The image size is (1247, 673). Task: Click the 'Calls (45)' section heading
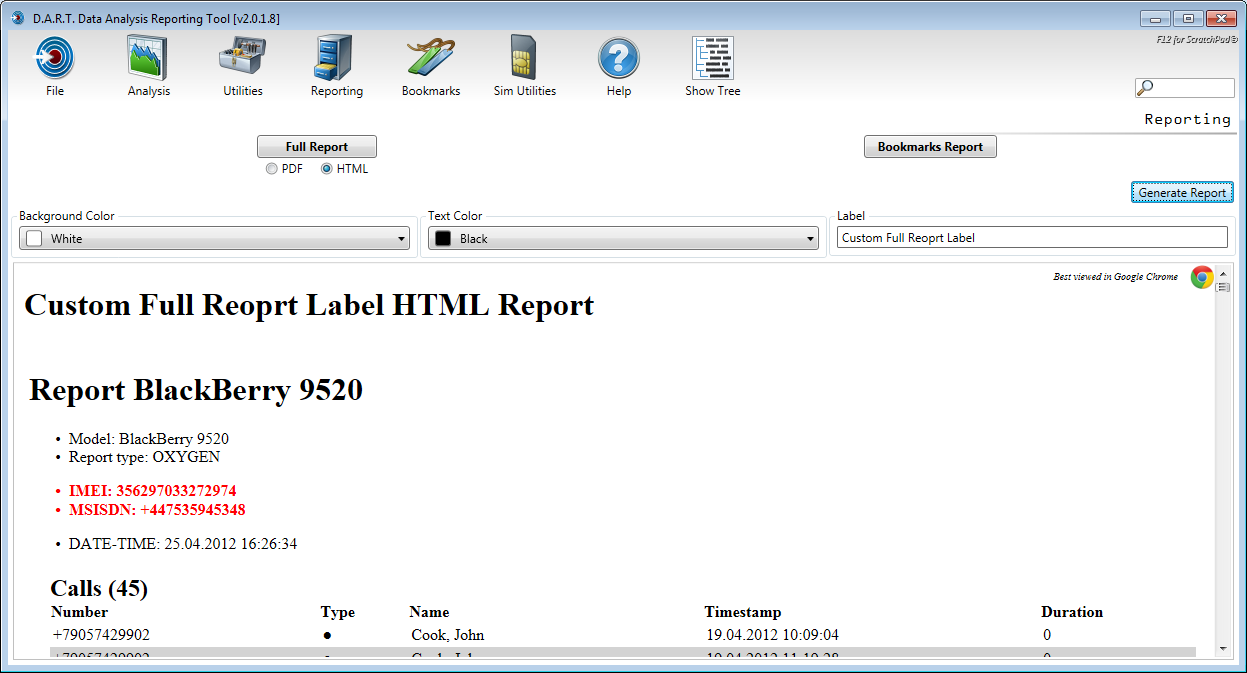99,588
